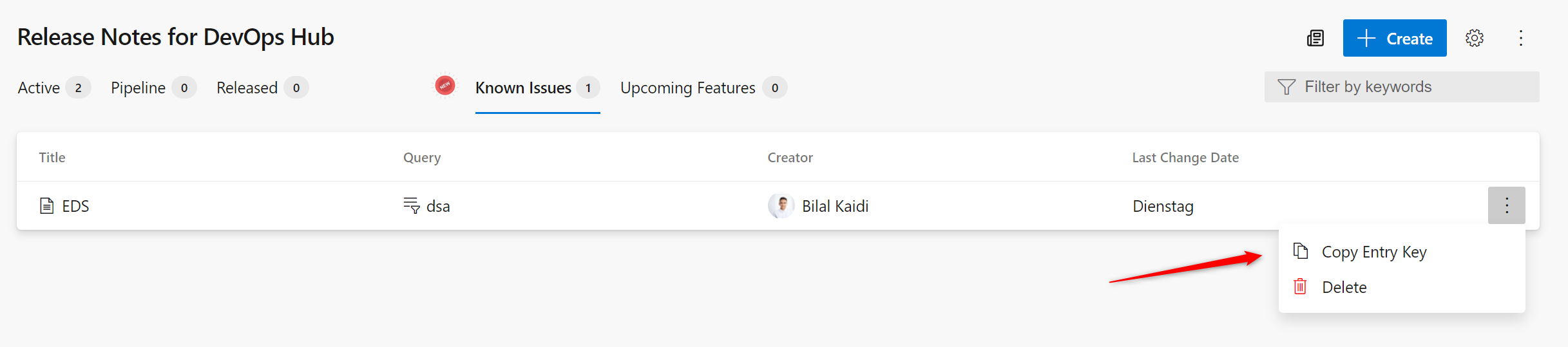Switch to the Pipeline tab
Image resolution: width=1568 pixels, height=347 pixels.
tap(139, 88)
